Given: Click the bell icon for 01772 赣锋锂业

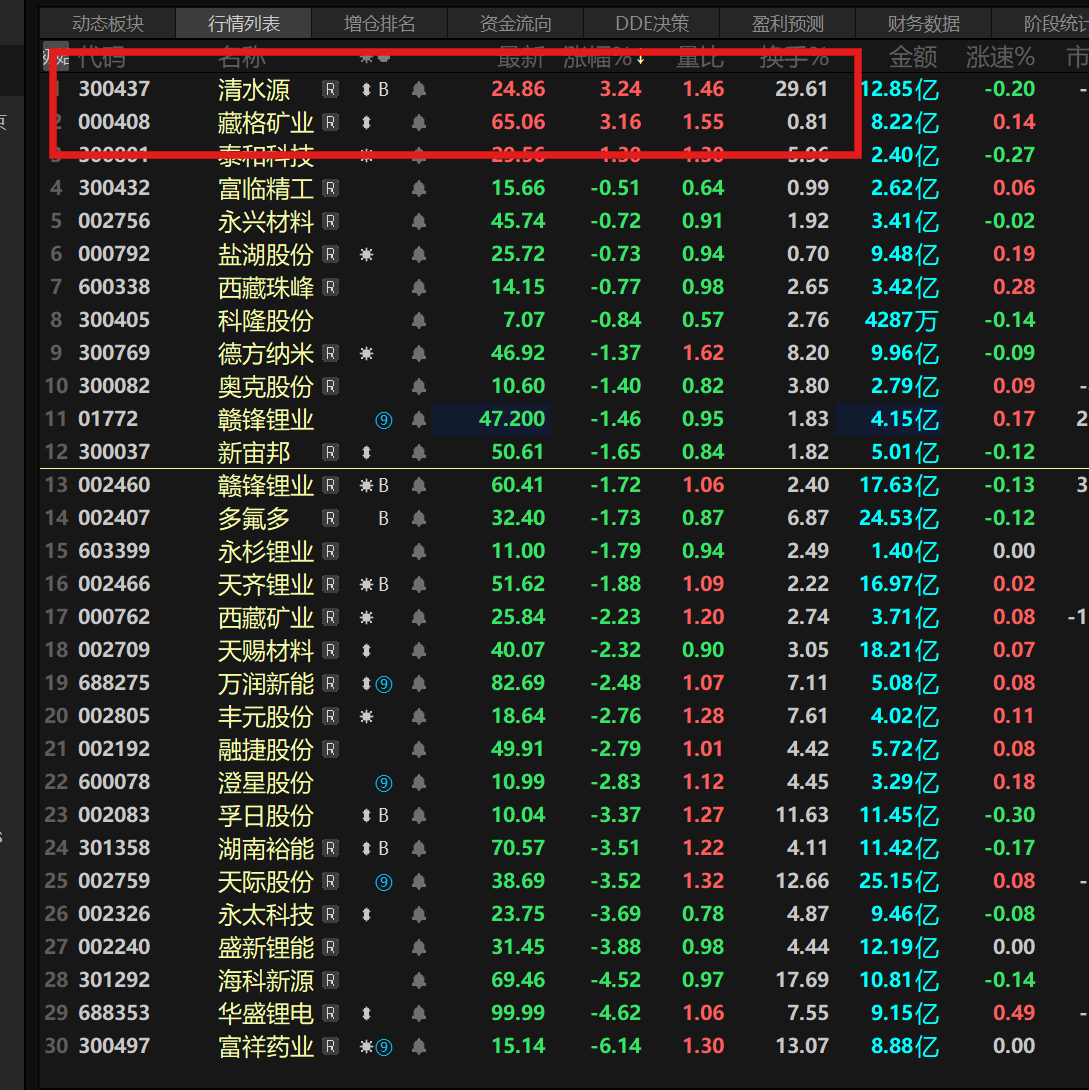Looking at the screenshot, I should (x=418, y=420).
